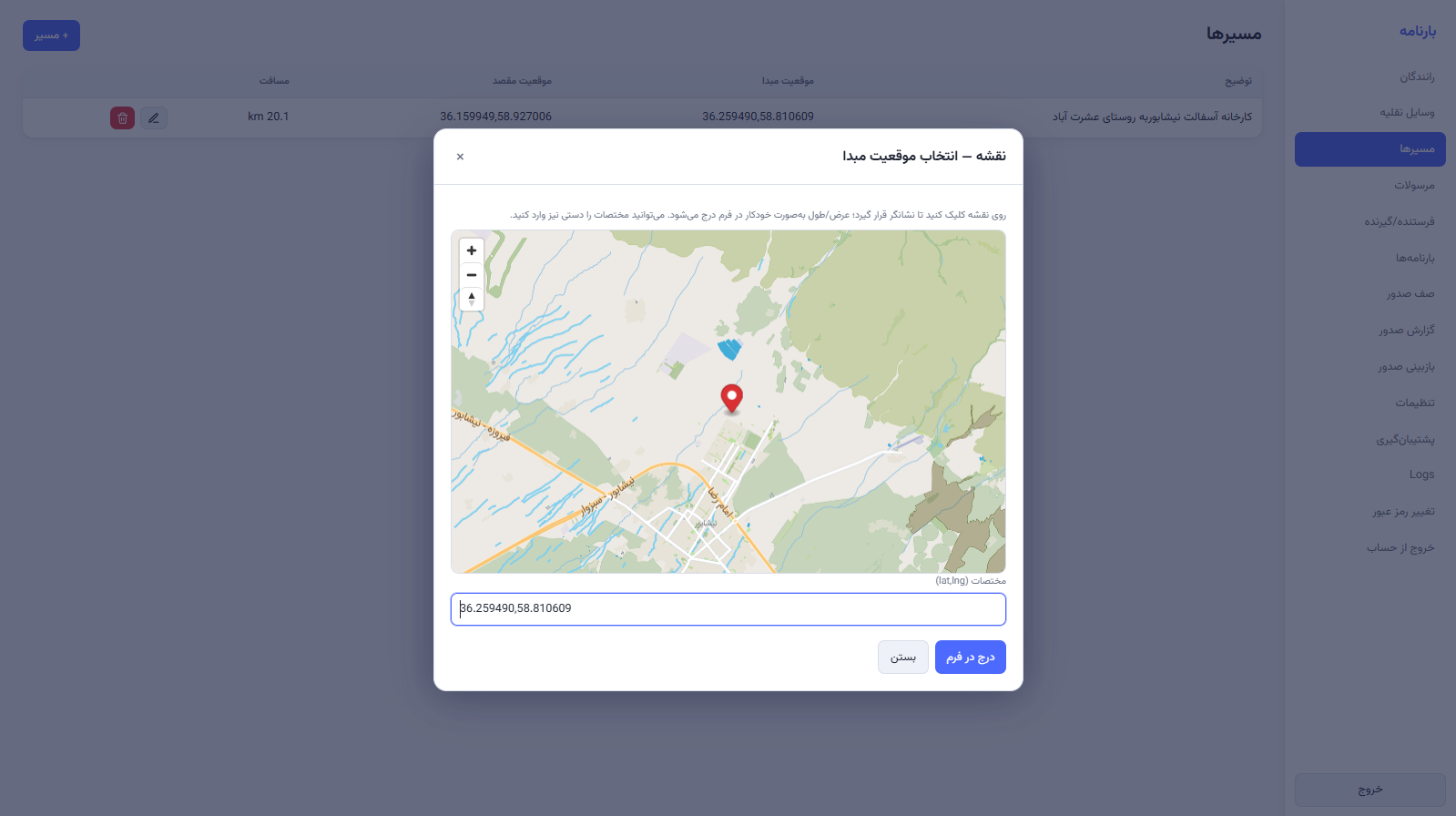Open تنظیمات in sidebar
1456x816 pixels.
[1370, 403]
